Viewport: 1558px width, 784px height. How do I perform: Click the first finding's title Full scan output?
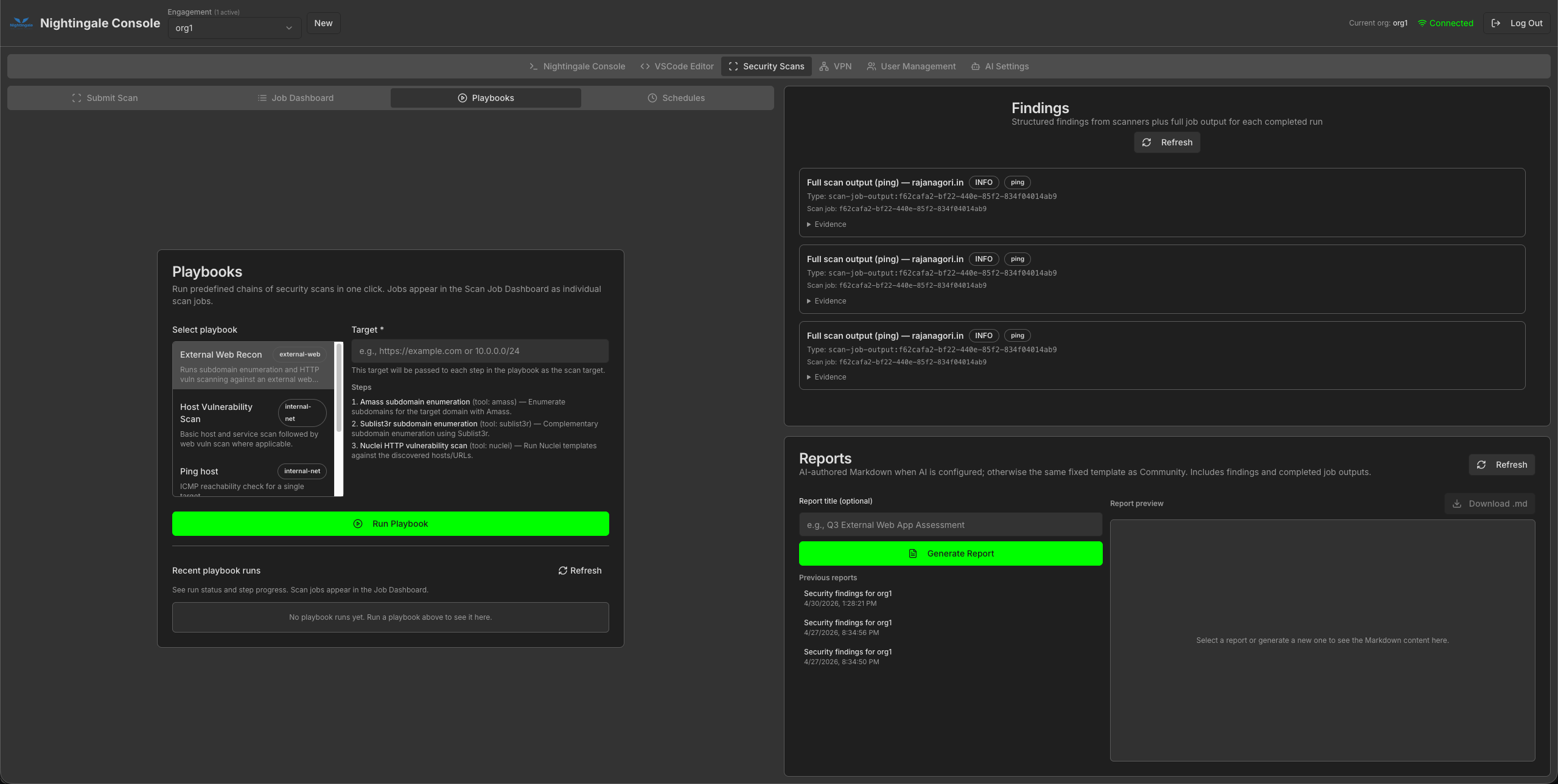click(x=885, y=182)
